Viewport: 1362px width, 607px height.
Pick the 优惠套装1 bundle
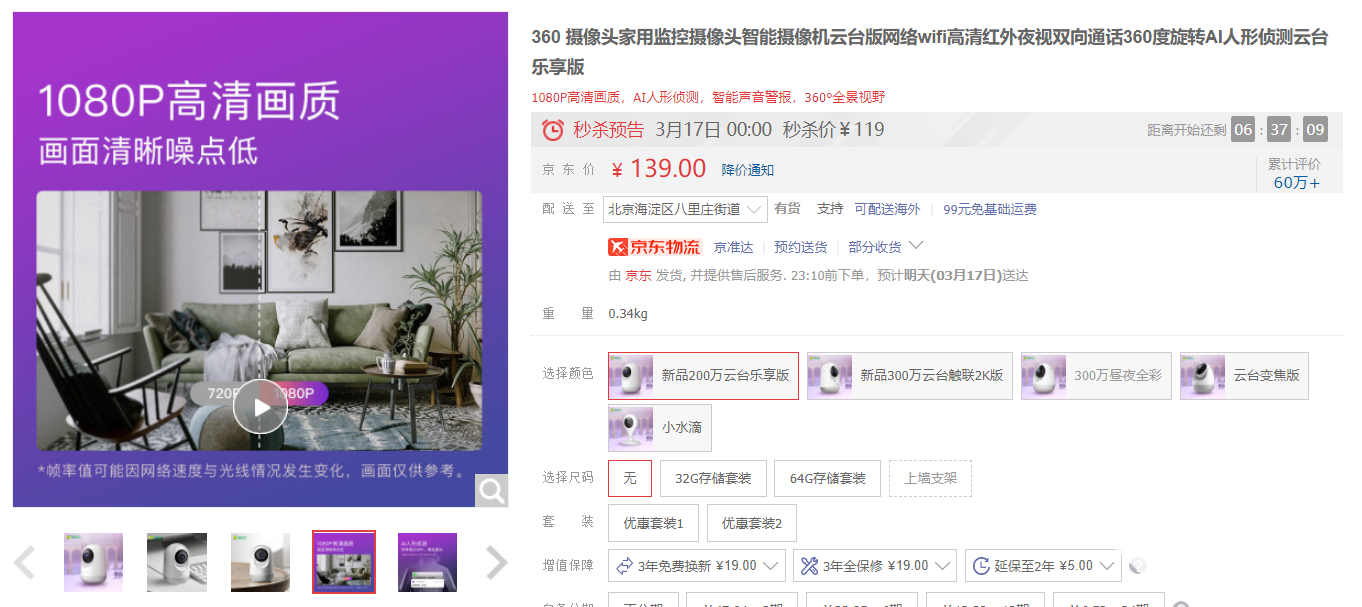(x=653, y=523)
